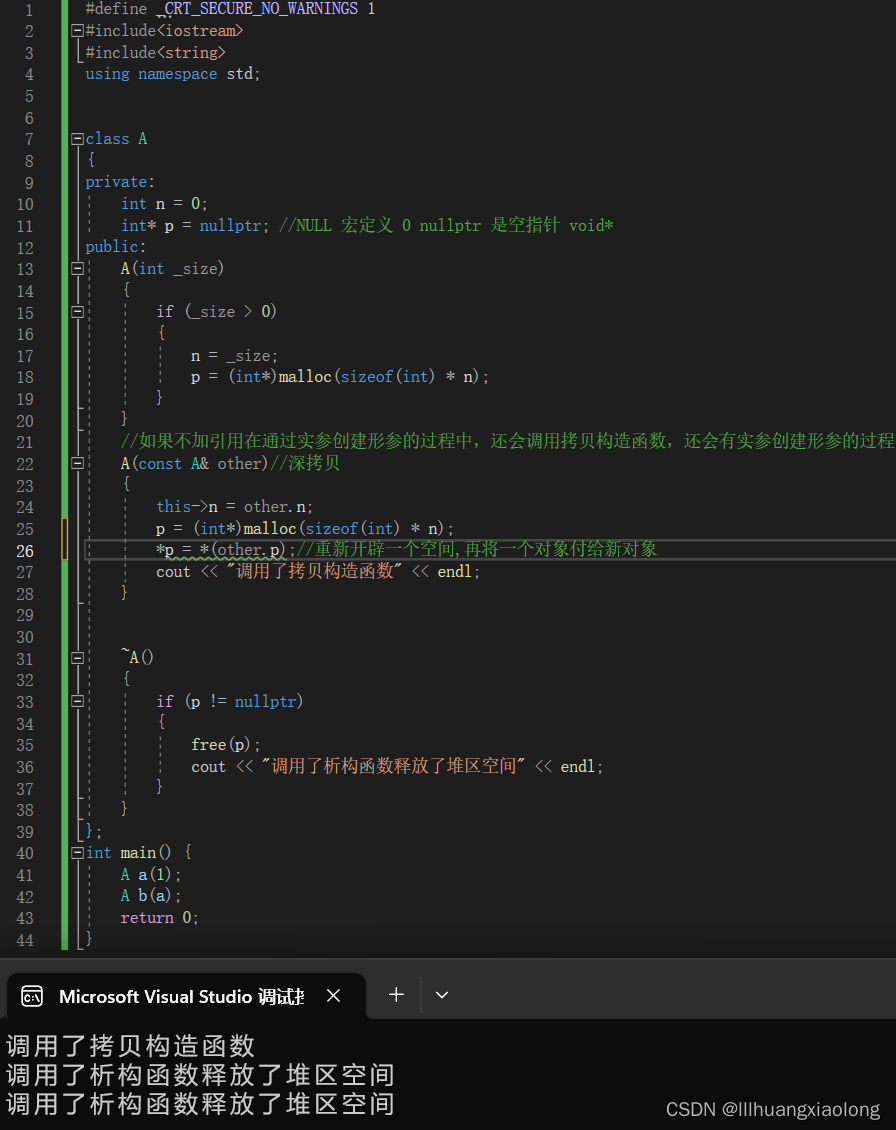Add a new terminal tab with plus
Image resolution: width=896 pixels, height=1130 pixels.
click(396, 995)
